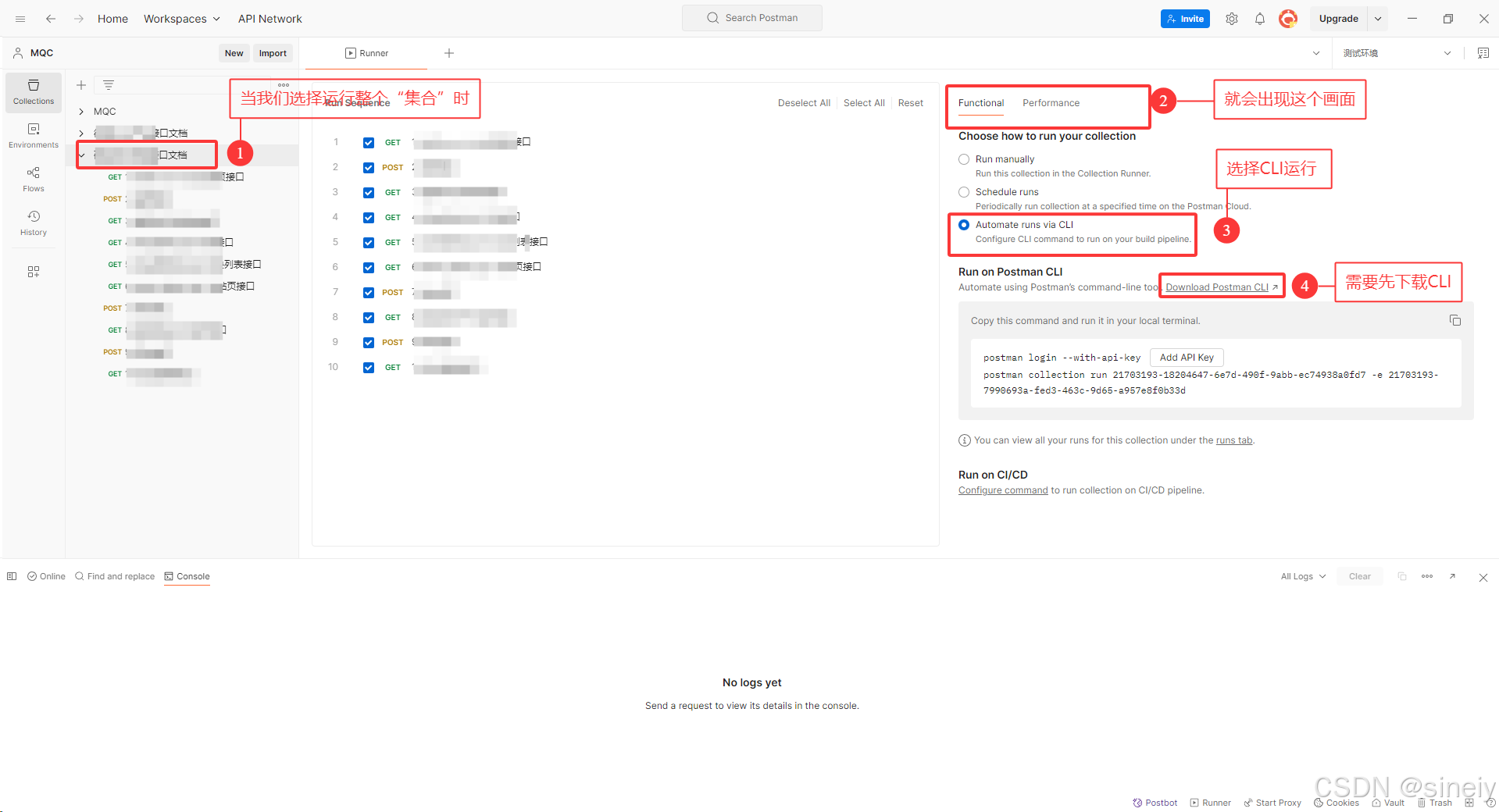
Task: Click the Invite button
Action: (x=1185, y=19)
